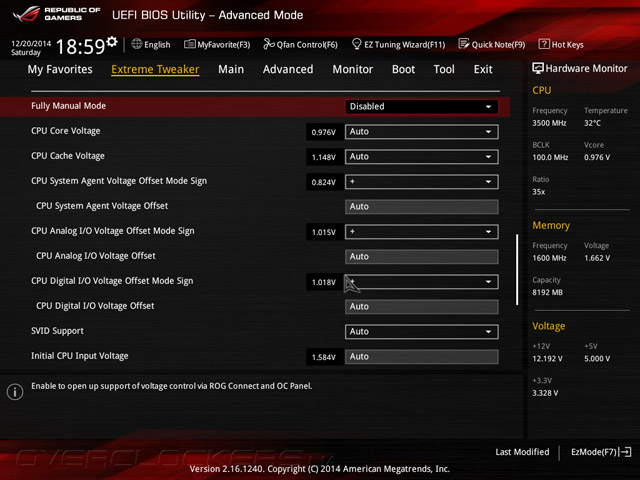640x480 pixels.
Task: Click the 12.192 V reading
Action: [547, 358]
